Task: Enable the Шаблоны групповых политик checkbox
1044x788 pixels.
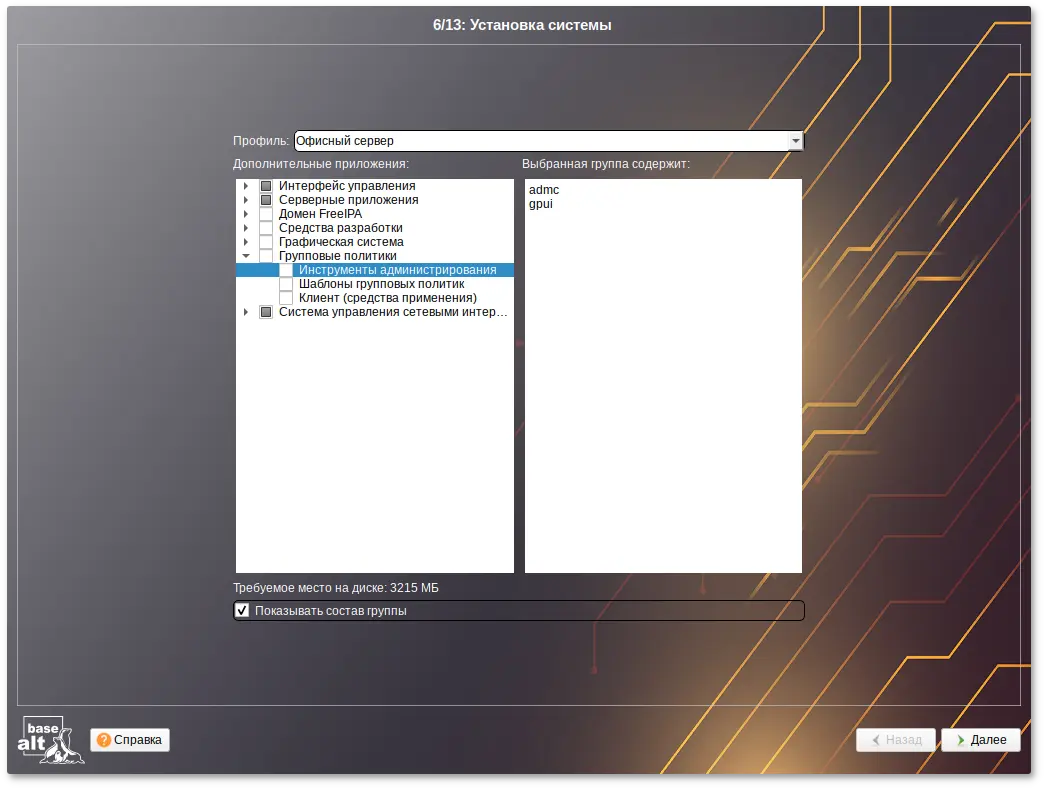Action: point(286,284)
